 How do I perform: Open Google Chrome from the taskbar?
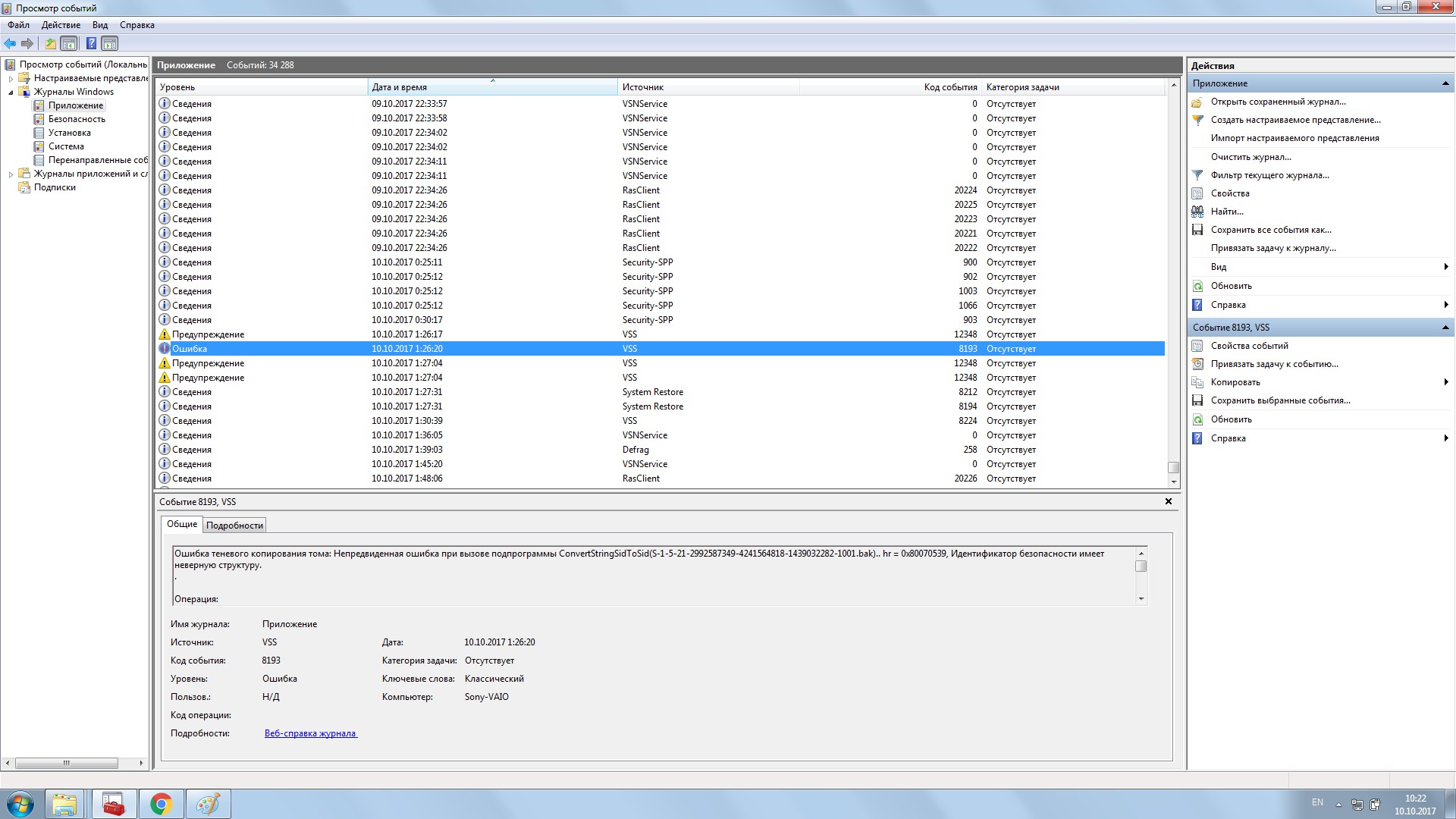point(161,804)
